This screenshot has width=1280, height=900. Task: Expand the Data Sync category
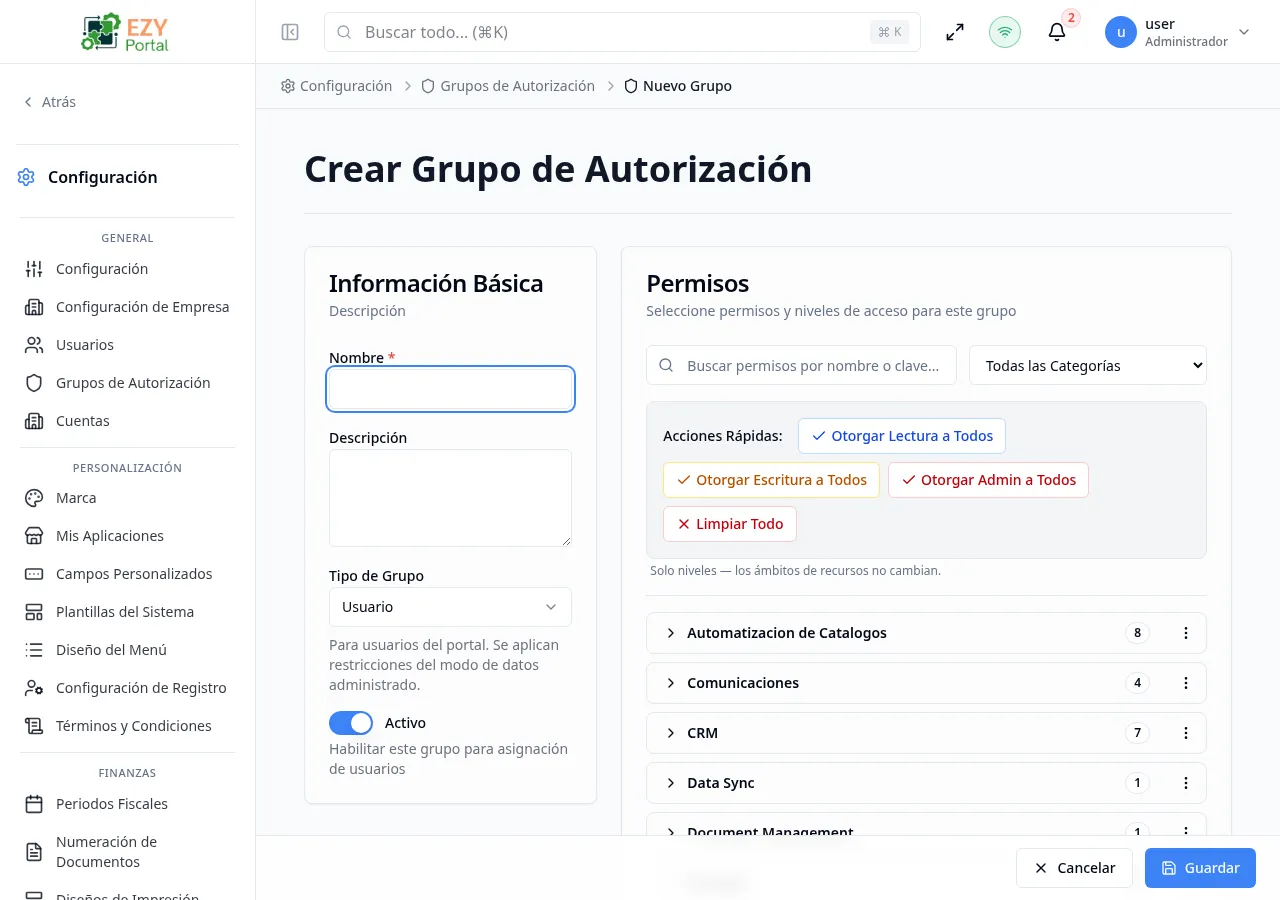click(671, 783)
